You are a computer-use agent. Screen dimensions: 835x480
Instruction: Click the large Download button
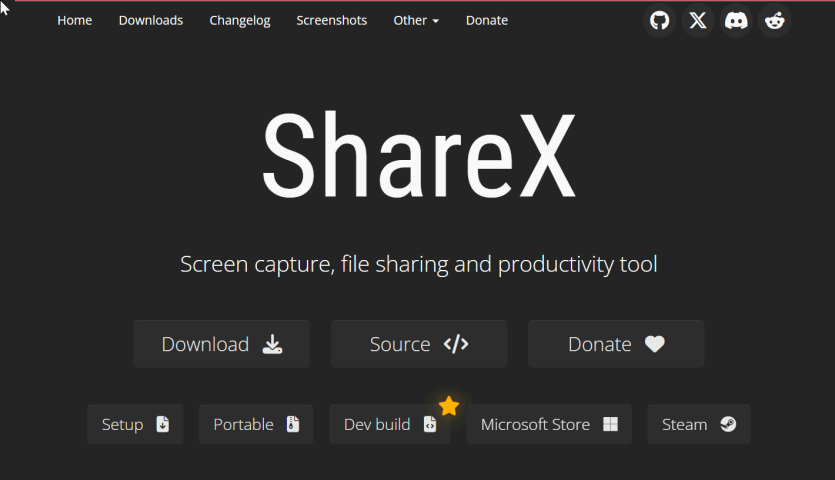pyautogui.click(x=222, y=344)
